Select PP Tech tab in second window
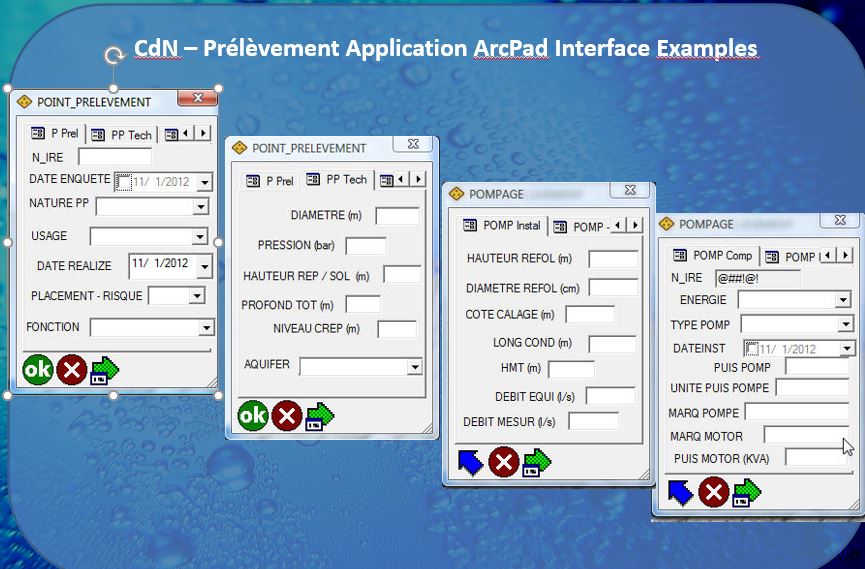 point(337,179)
